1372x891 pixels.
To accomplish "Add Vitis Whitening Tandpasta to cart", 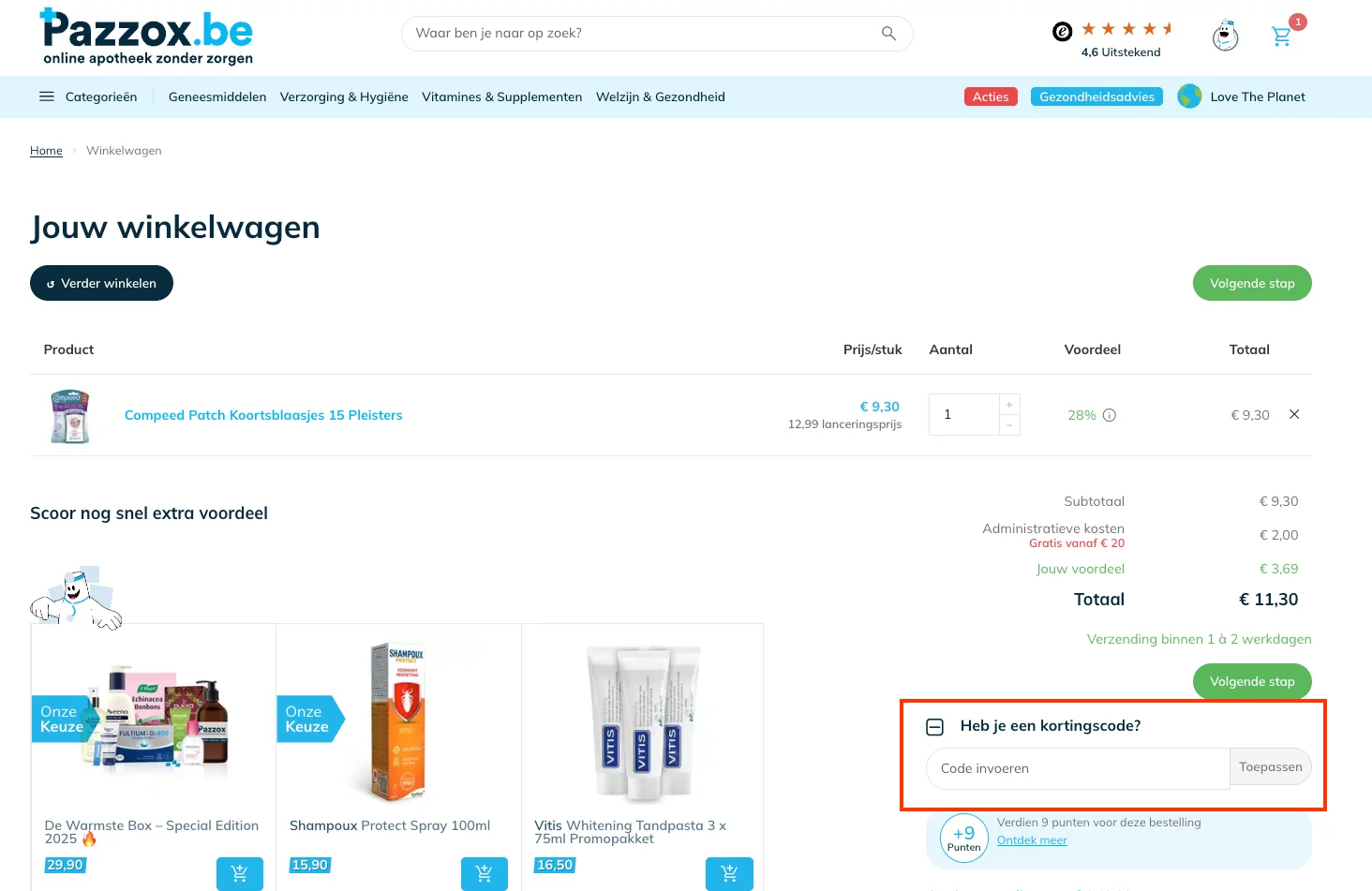I will click(x=729, y=873).
